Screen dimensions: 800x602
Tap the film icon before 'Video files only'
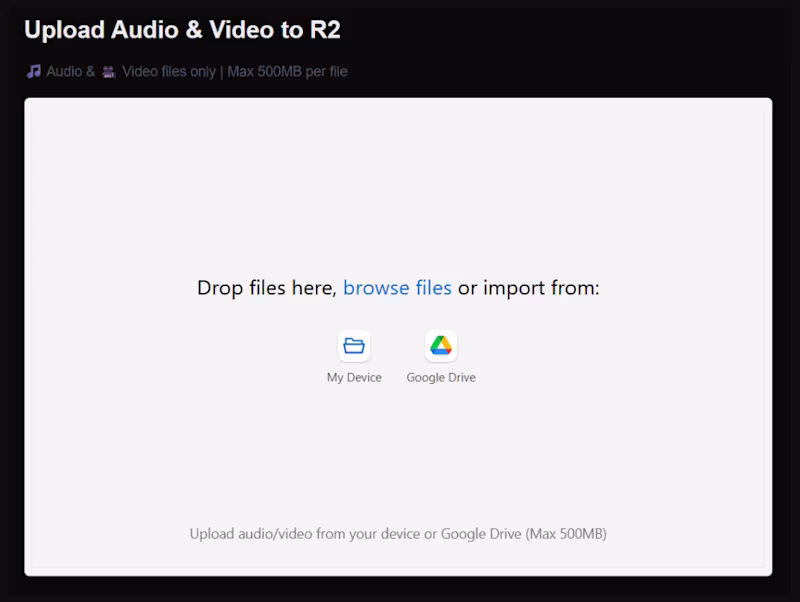tap(108, 71)
